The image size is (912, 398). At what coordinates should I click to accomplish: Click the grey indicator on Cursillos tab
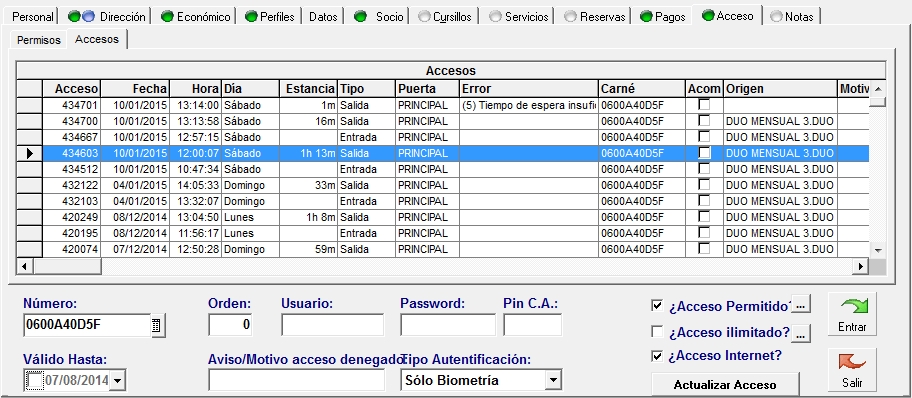(x=425, y=17)
